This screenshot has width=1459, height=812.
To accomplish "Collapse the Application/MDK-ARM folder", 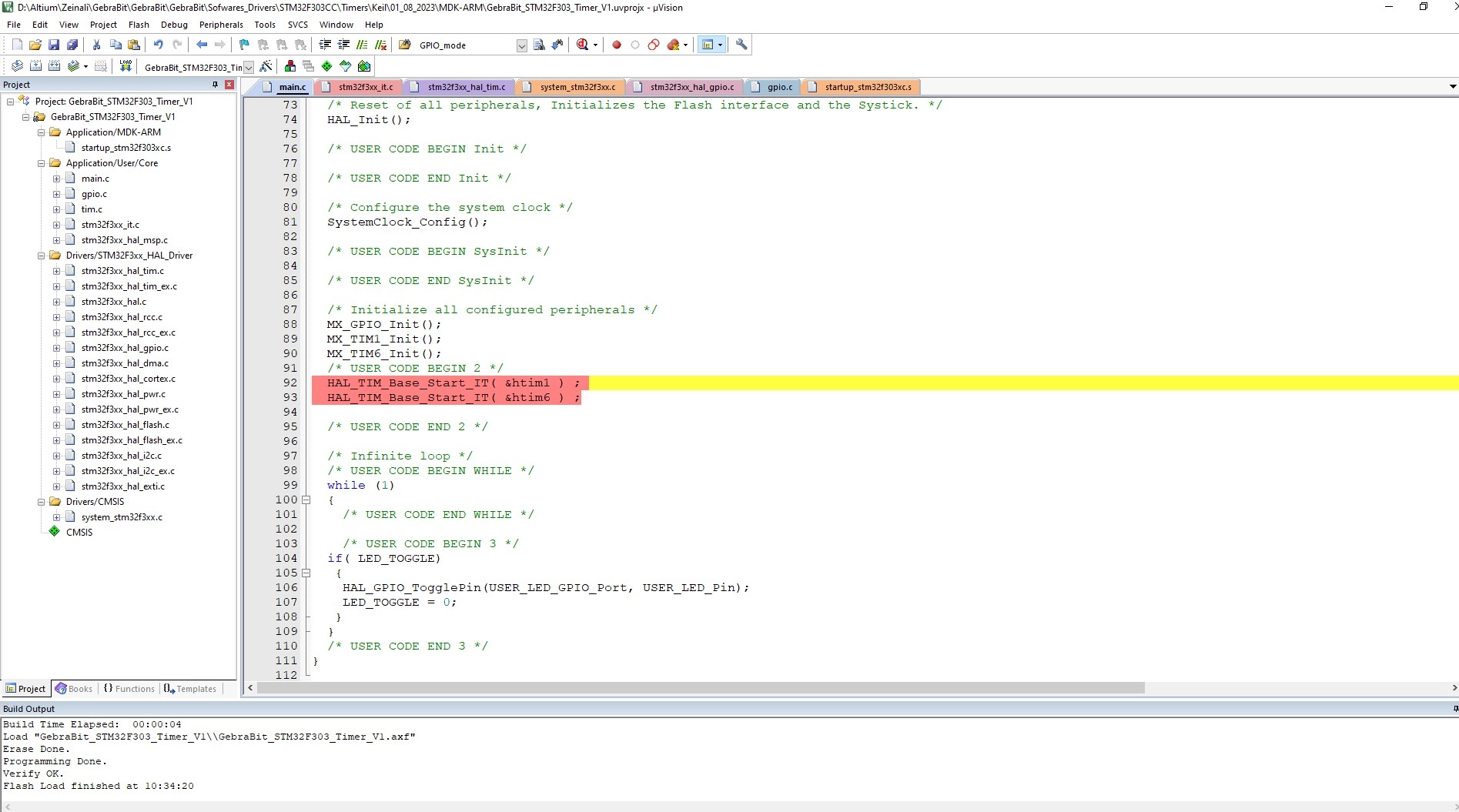I will tap(42, 132).
